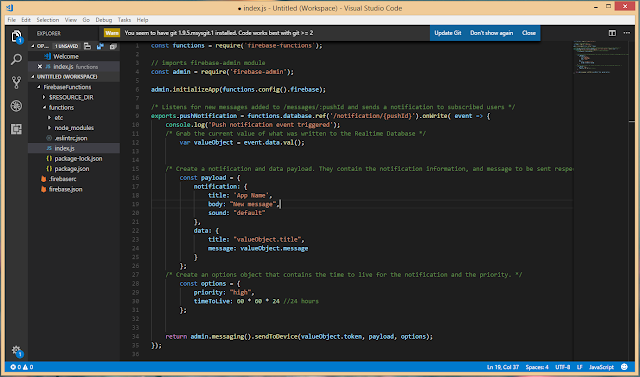Open the File menu
Image resolution: width=640 pixels, height=377 pixels.
coord(11,20)
